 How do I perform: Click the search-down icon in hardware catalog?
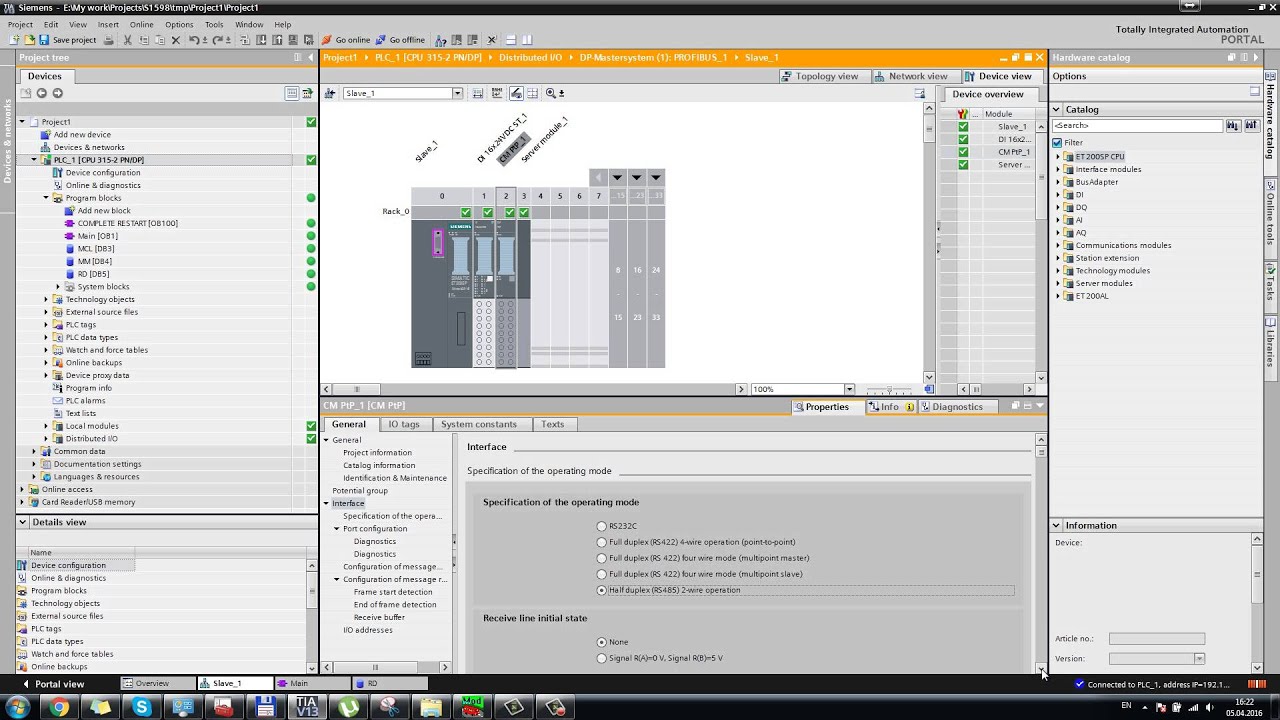(1233, 126)
